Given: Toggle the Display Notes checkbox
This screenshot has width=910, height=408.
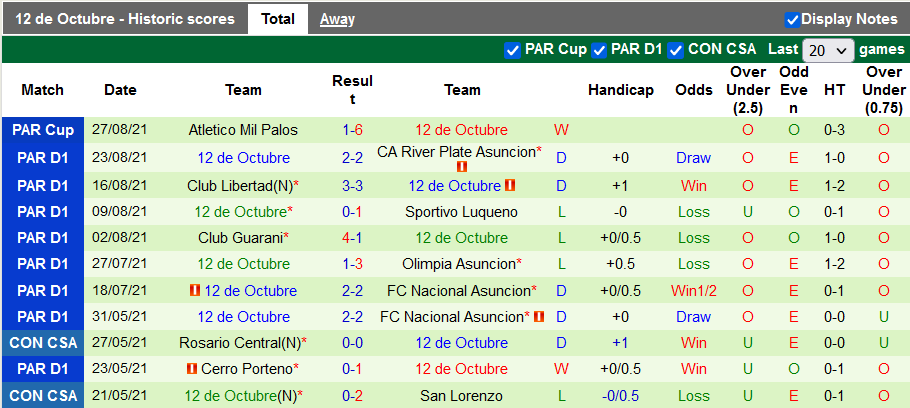Looking at the screenshot, I should click(792, 19).
